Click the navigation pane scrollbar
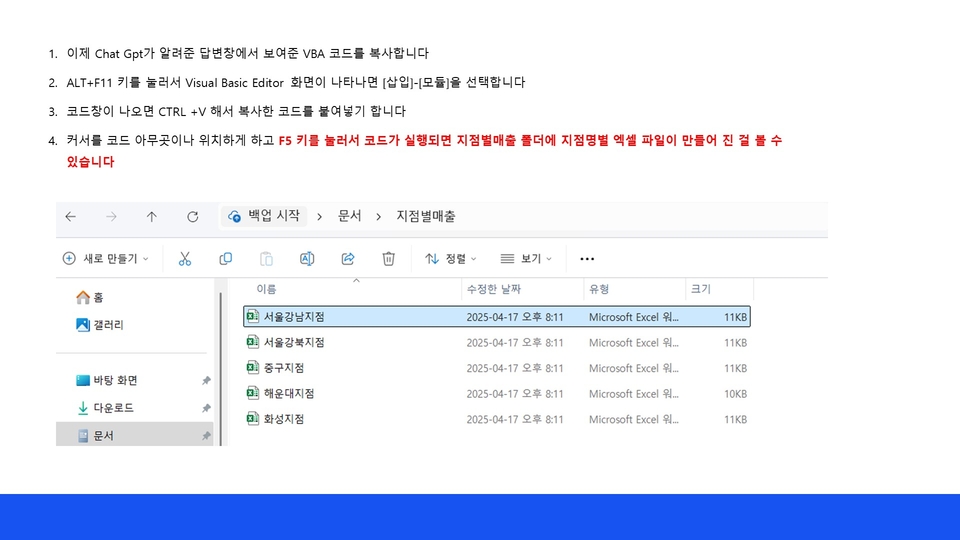Screen dimensions: 960x540 click(x=220, y=369)
